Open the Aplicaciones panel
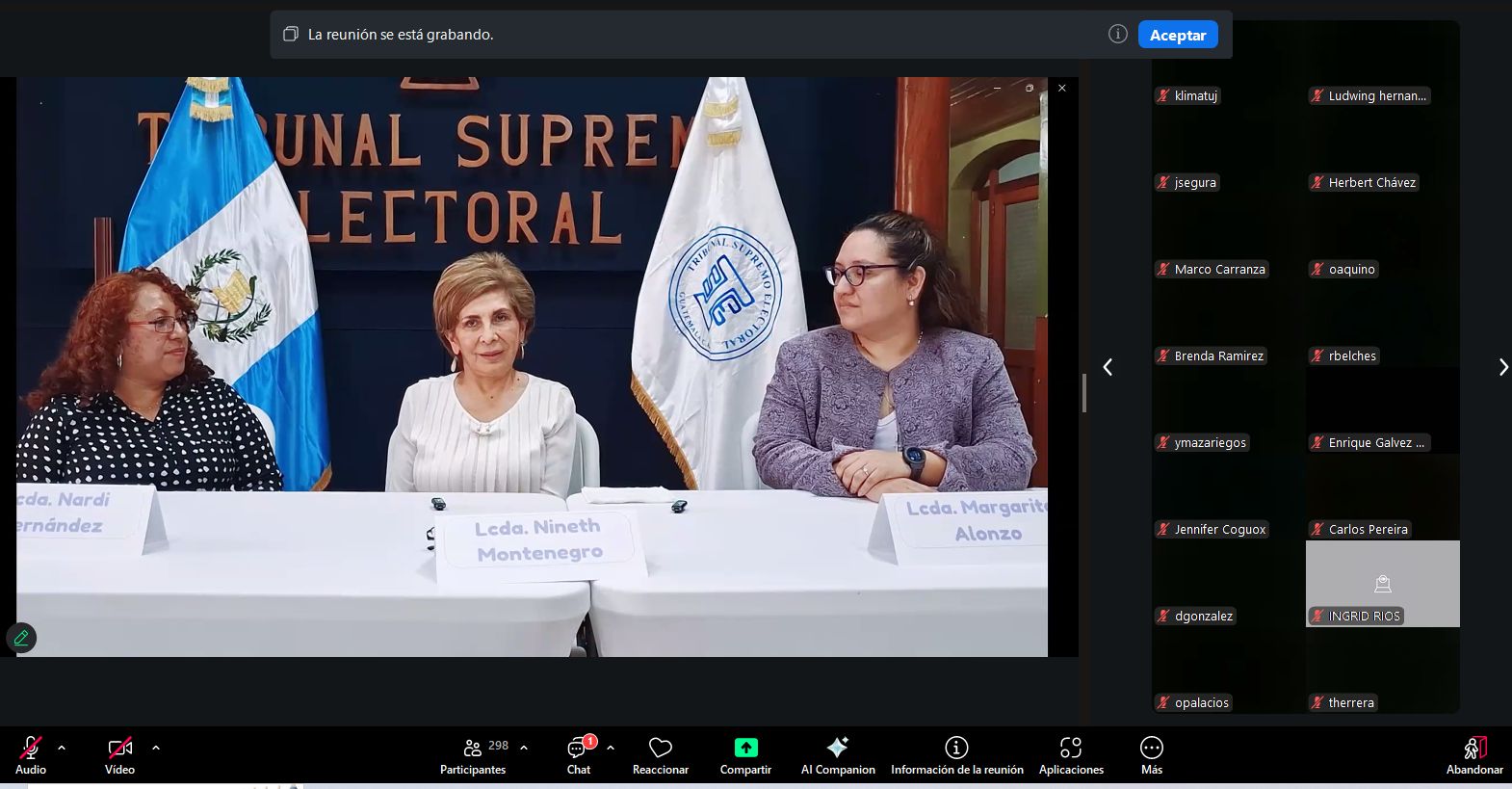This screenshot has height=789, width=1512. click(x=1070, y=749)
